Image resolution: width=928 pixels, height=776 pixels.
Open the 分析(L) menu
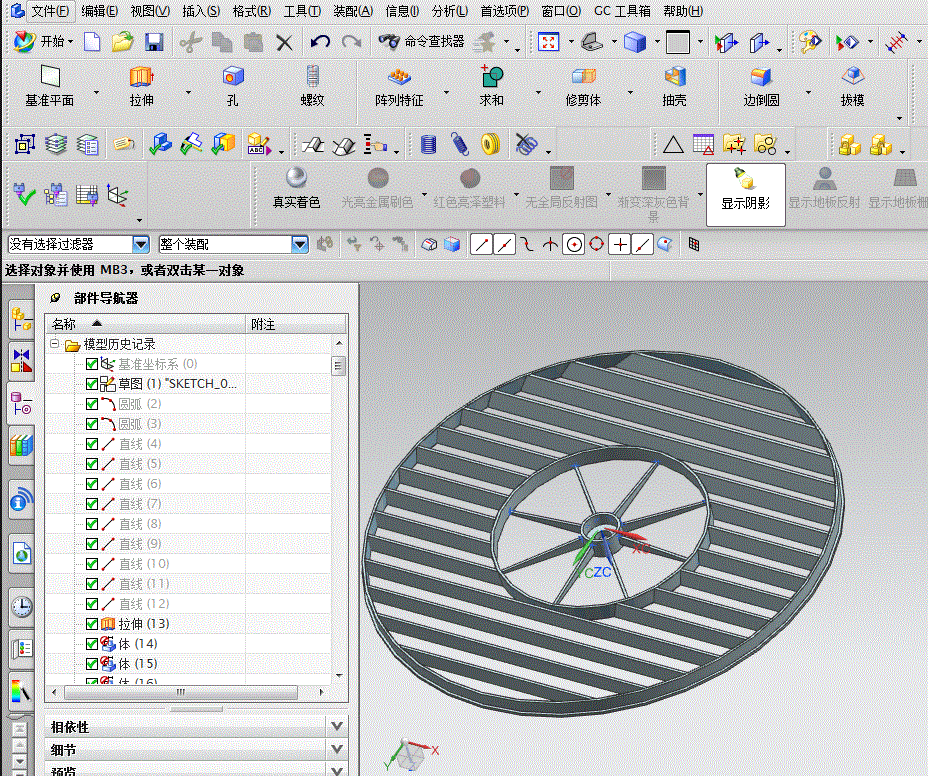(x=449, y=11)
